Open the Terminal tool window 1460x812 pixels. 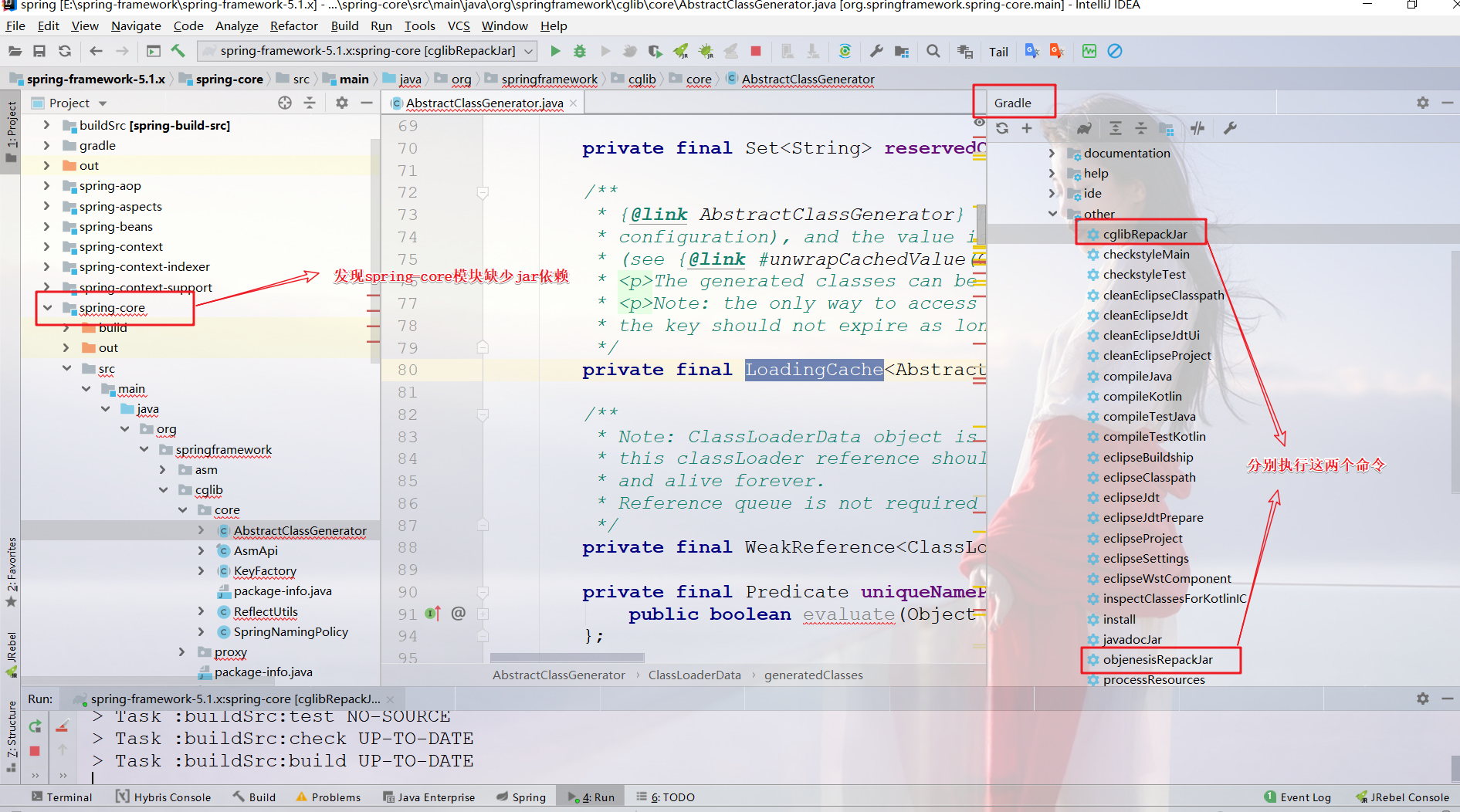(62, 797)
